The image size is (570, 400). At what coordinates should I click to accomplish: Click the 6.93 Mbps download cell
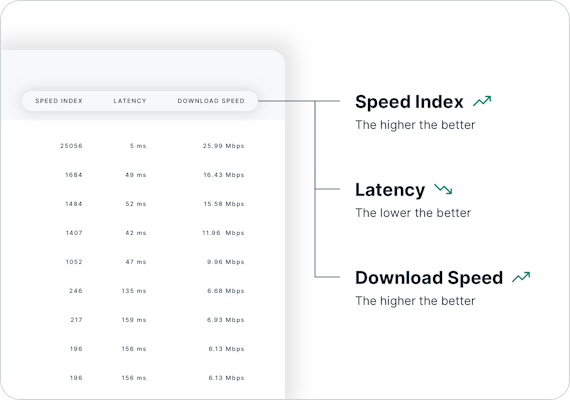tap(226, 320)
